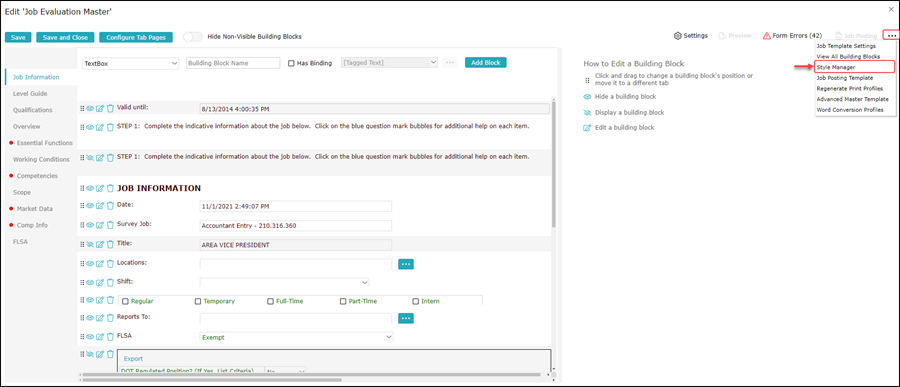Hide the Date block with eye icon
Viewport: 900px width, 387px height.
tap(90, 206)
